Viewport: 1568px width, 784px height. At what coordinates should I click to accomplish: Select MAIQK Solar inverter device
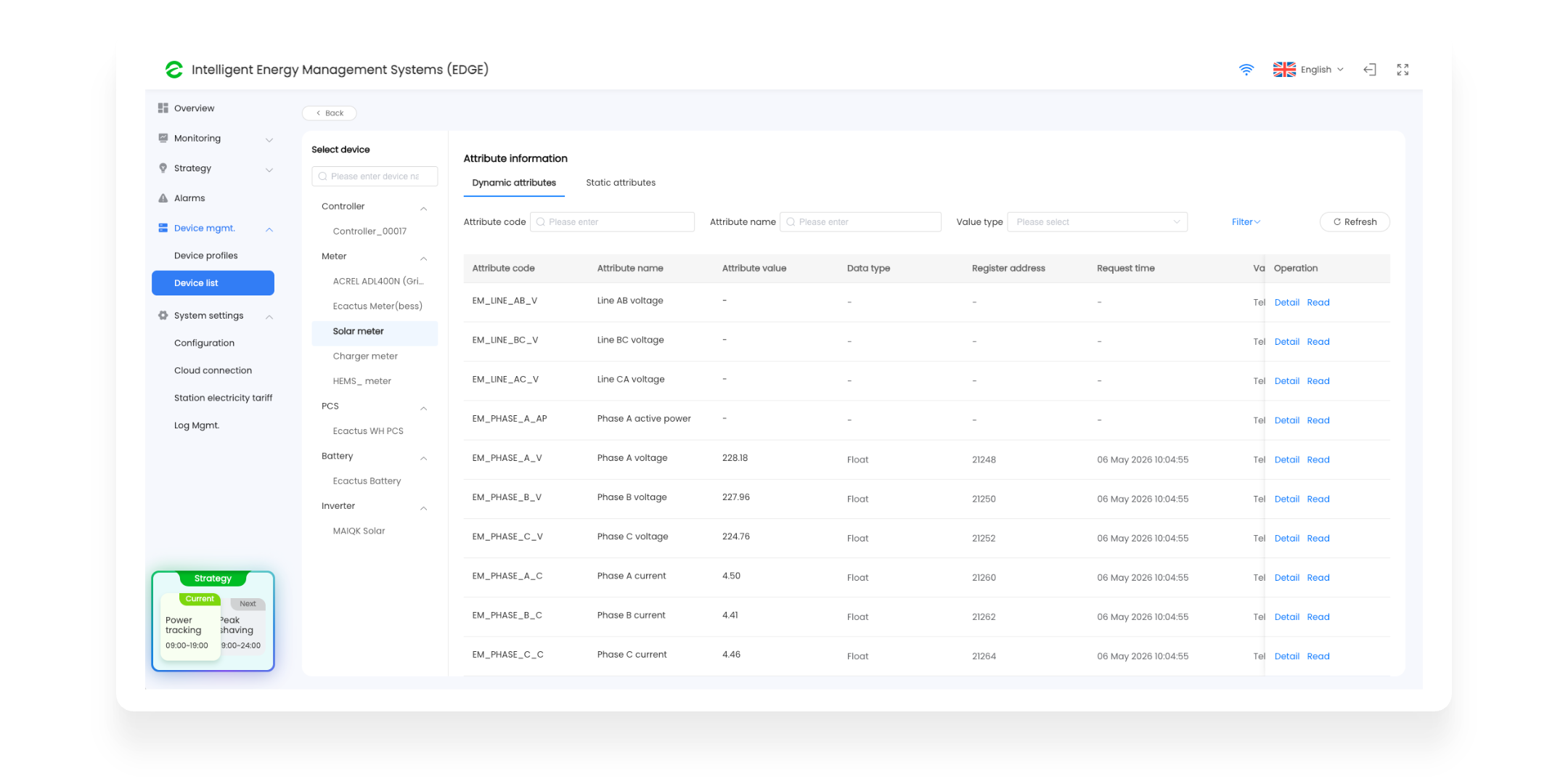coord(359,531)
